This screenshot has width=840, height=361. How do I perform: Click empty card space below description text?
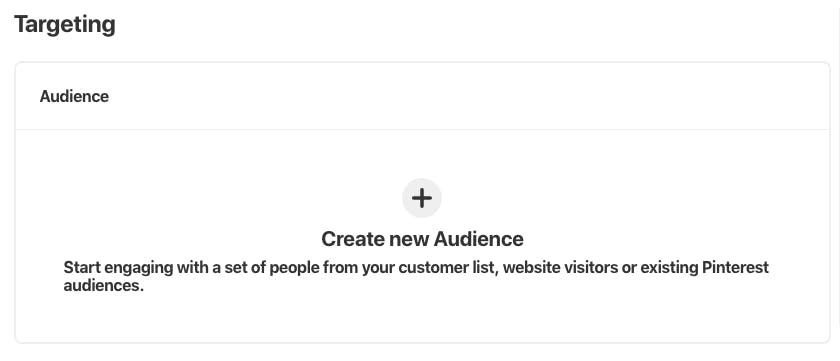(422, 318)
